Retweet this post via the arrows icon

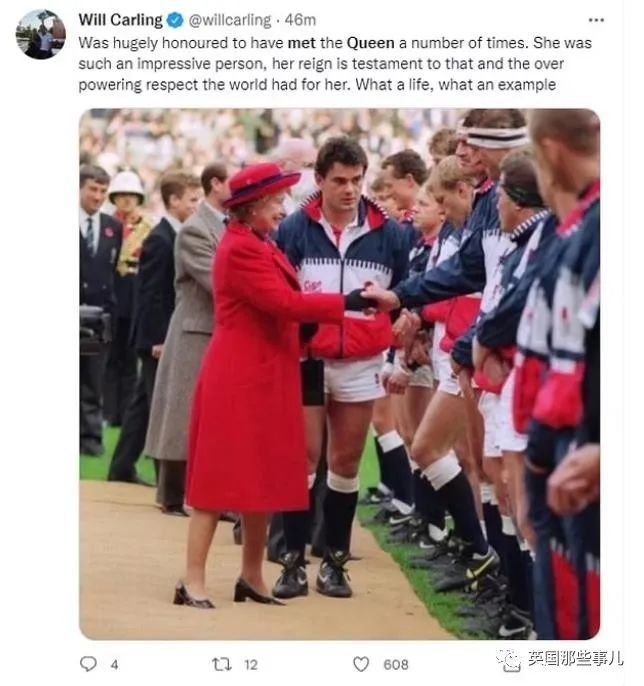pos(221,664)
